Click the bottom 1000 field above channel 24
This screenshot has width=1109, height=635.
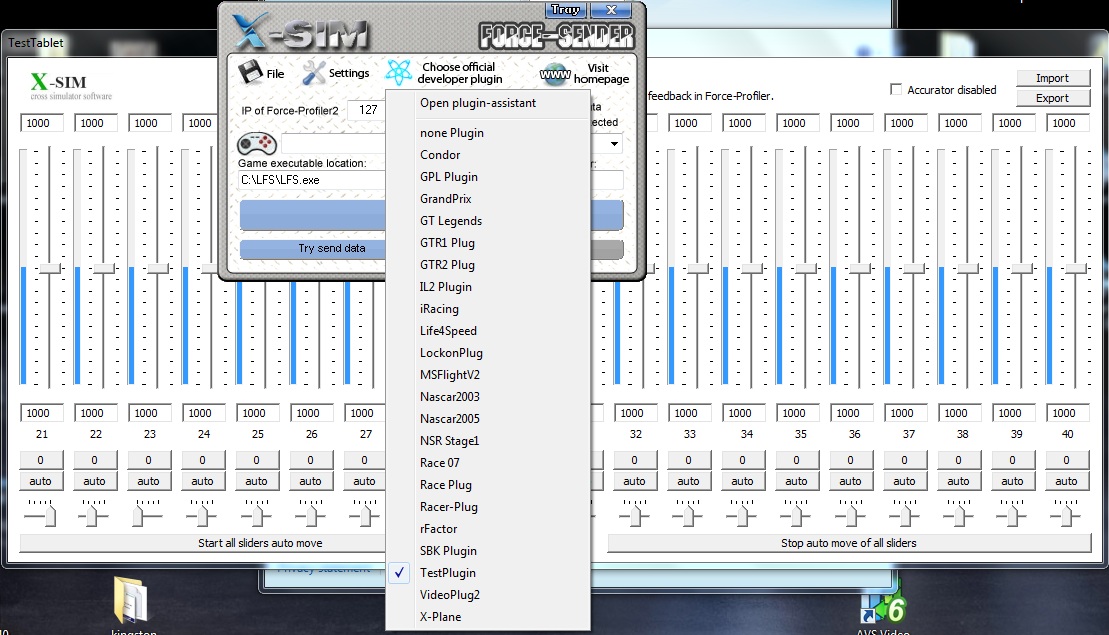pyautogui.click(x=203, y=413)
